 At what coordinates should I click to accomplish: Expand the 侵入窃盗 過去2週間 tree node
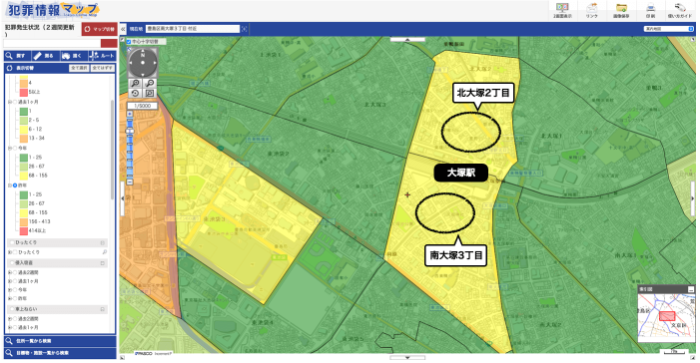click(10, 272)
